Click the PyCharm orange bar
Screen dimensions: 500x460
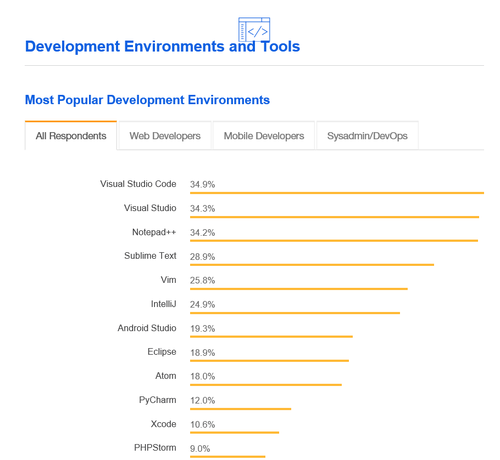coord(240,409)
